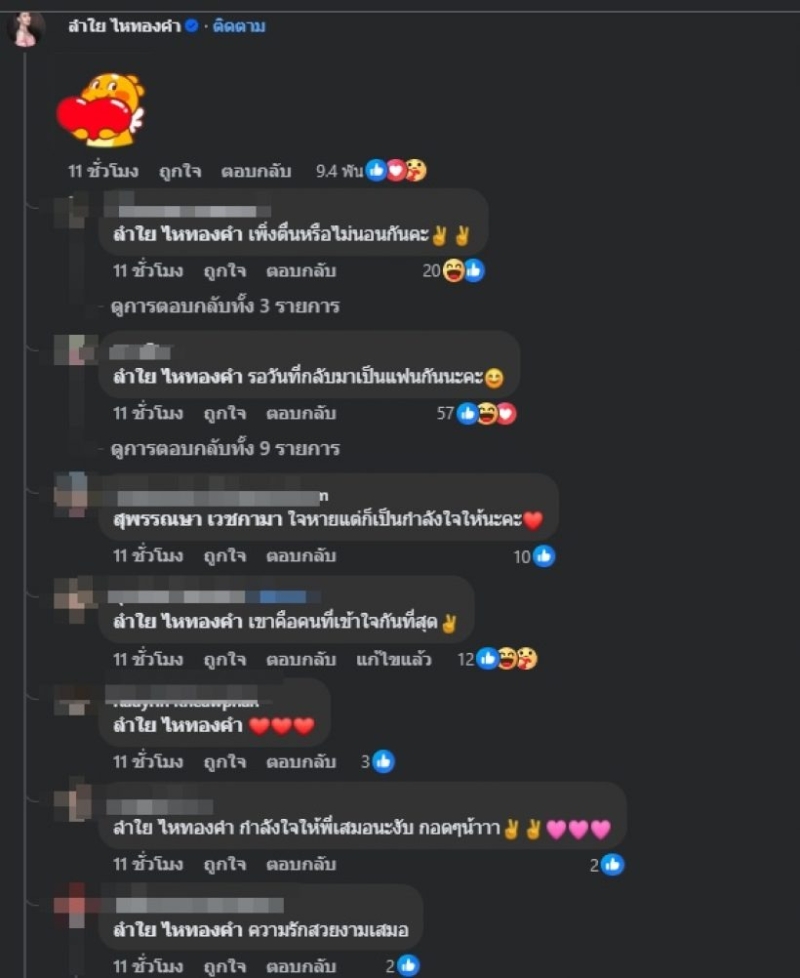Toggle ถูกใจ on the ความรักสวยงามเสมอ comment

[225, 966]
